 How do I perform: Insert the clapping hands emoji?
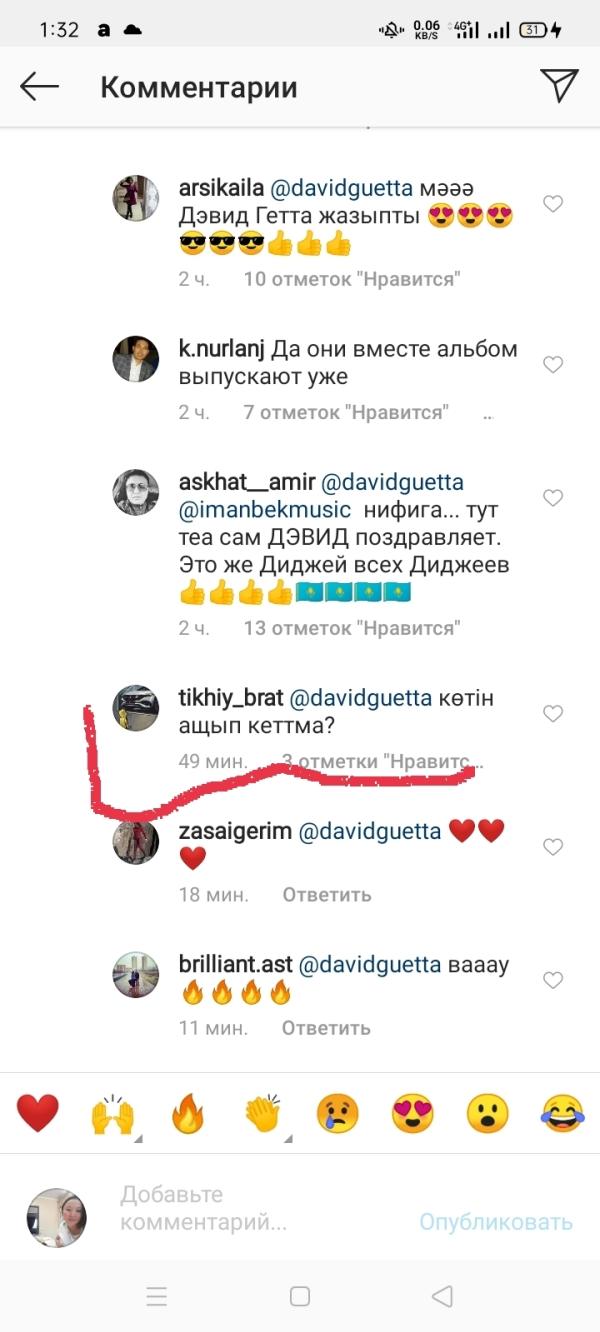pyautogui.click(x=263, y=1113)
